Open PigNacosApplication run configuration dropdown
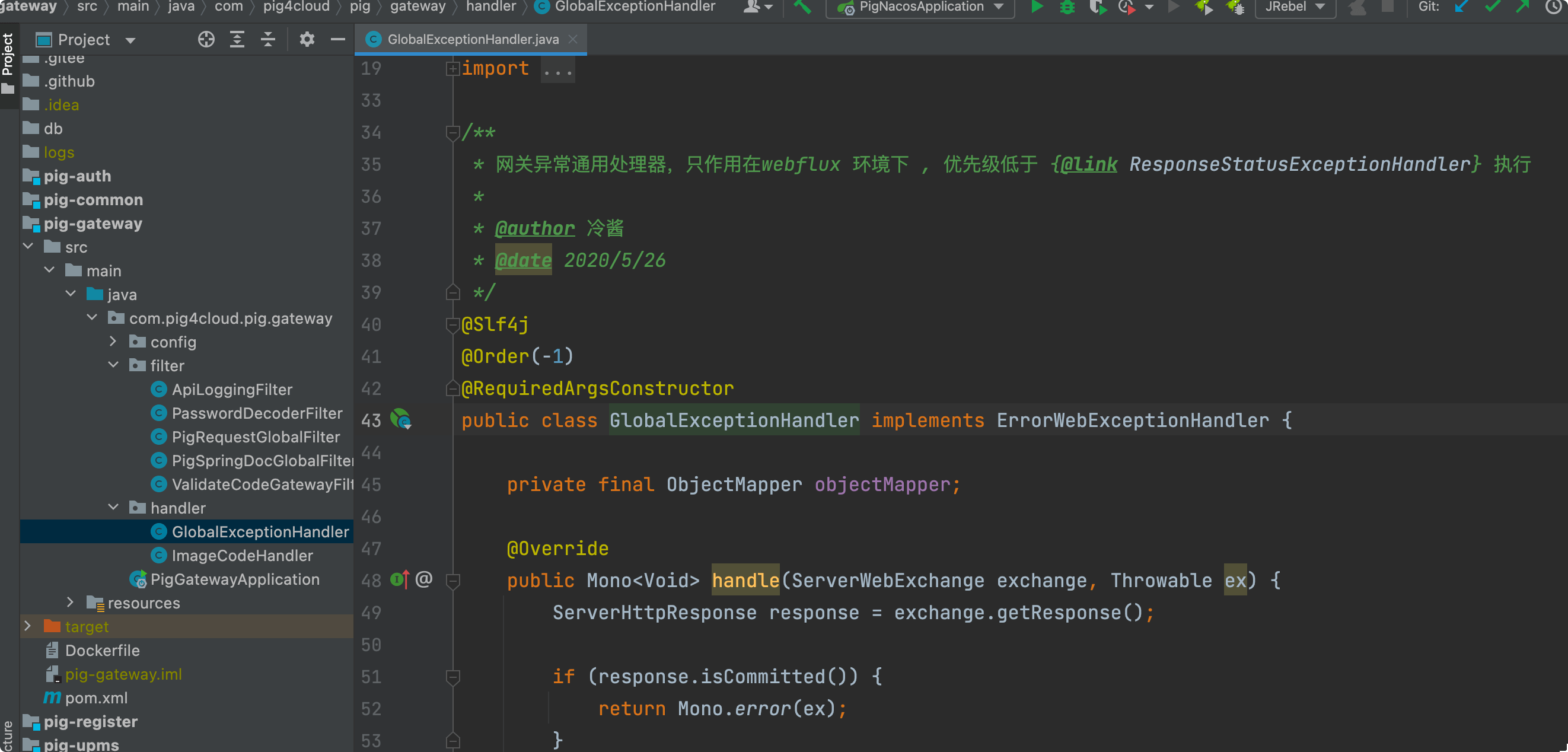Screen dimensions: 1568x752 coord(998,7)
